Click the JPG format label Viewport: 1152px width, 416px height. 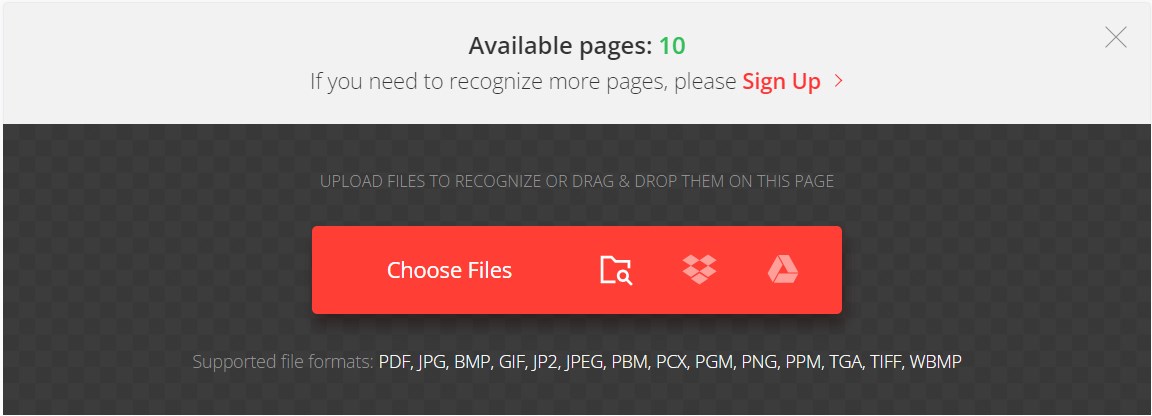[x=432, y=362]
